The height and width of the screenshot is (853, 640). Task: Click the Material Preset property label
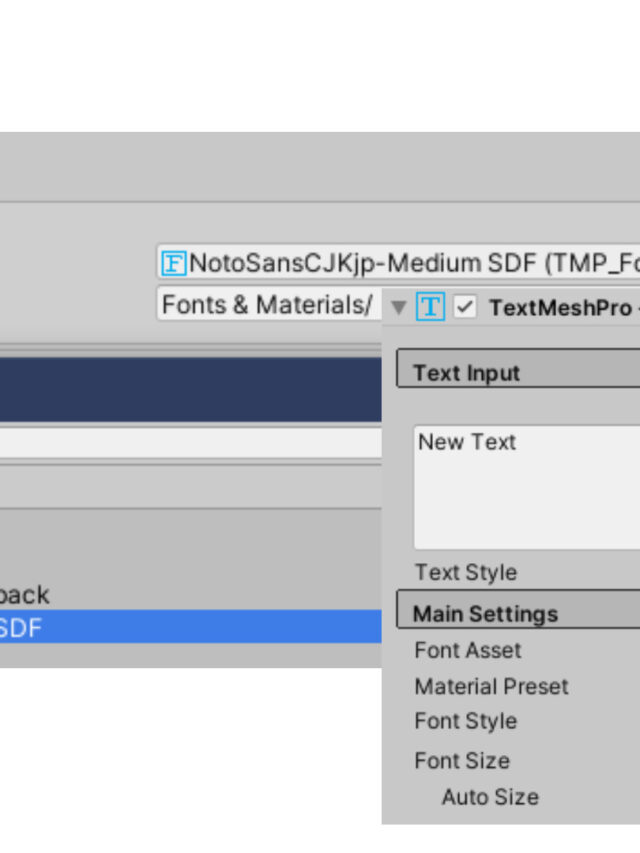491,687
